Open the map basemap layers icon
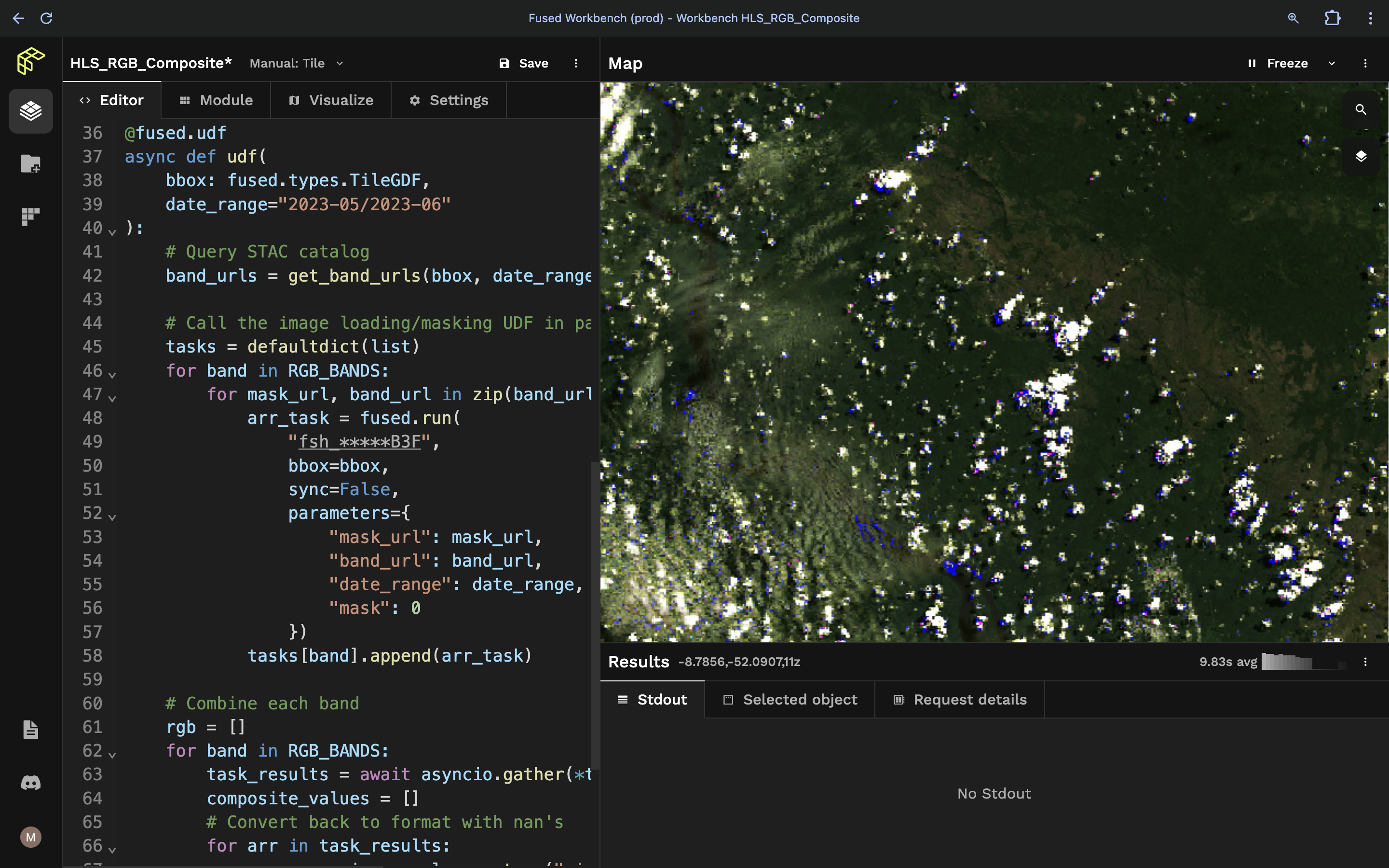The width and height of the screenshot is (1389, 868). (x=1360, y=156)
